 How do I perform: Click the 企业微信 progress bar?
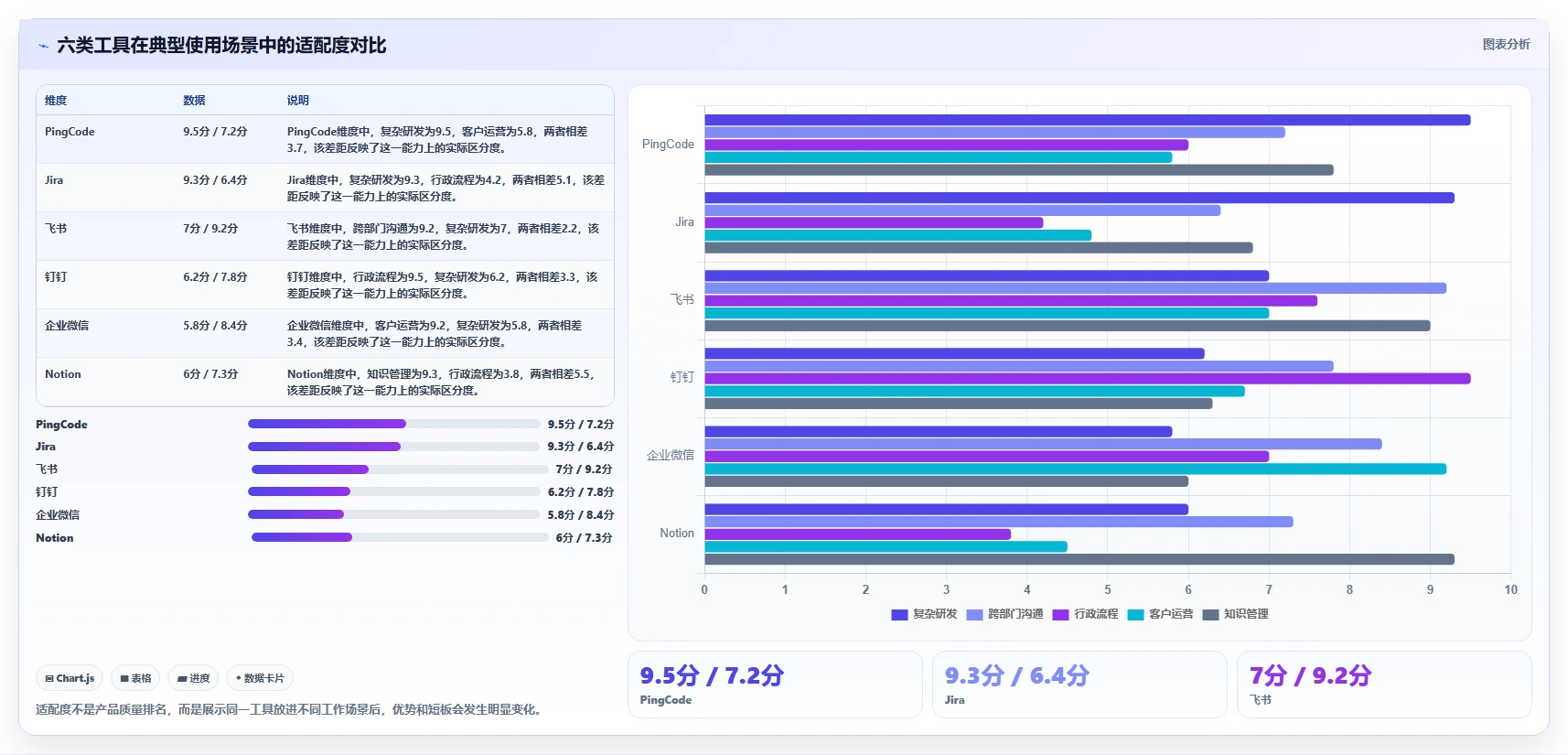click(393, 514)
